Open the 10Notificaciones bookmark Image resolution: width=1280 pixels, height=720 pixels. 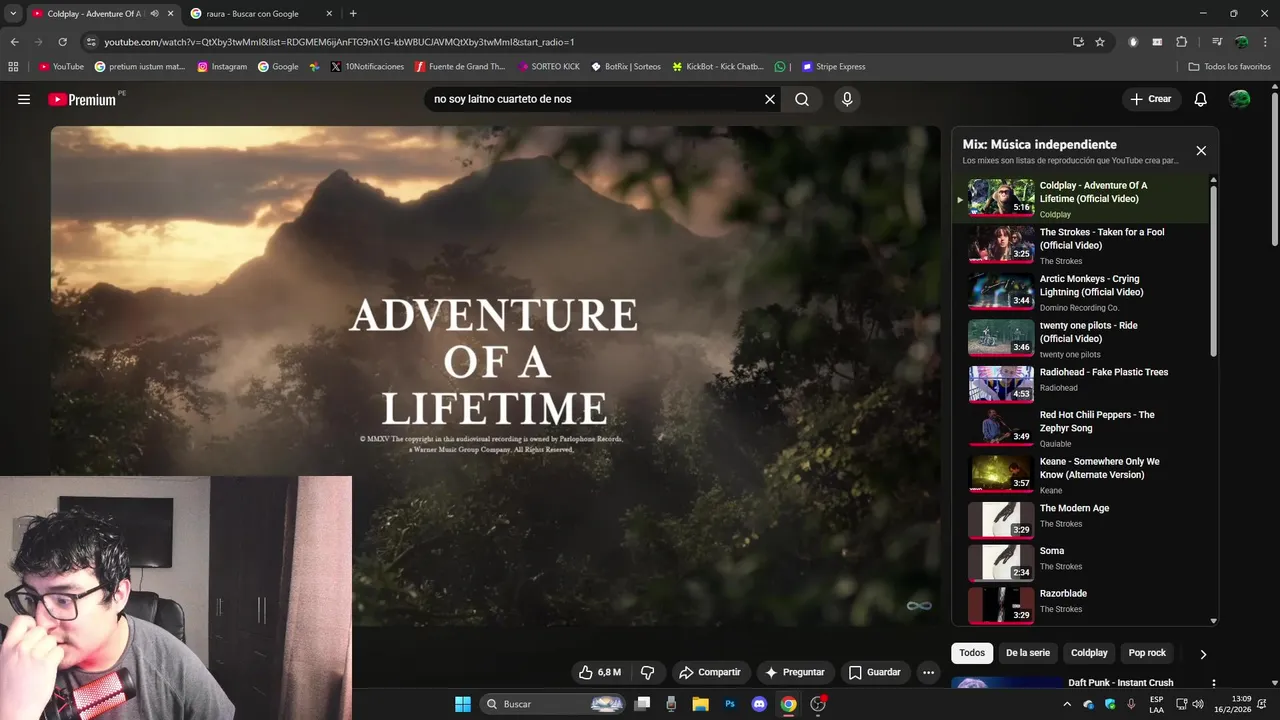367,67
